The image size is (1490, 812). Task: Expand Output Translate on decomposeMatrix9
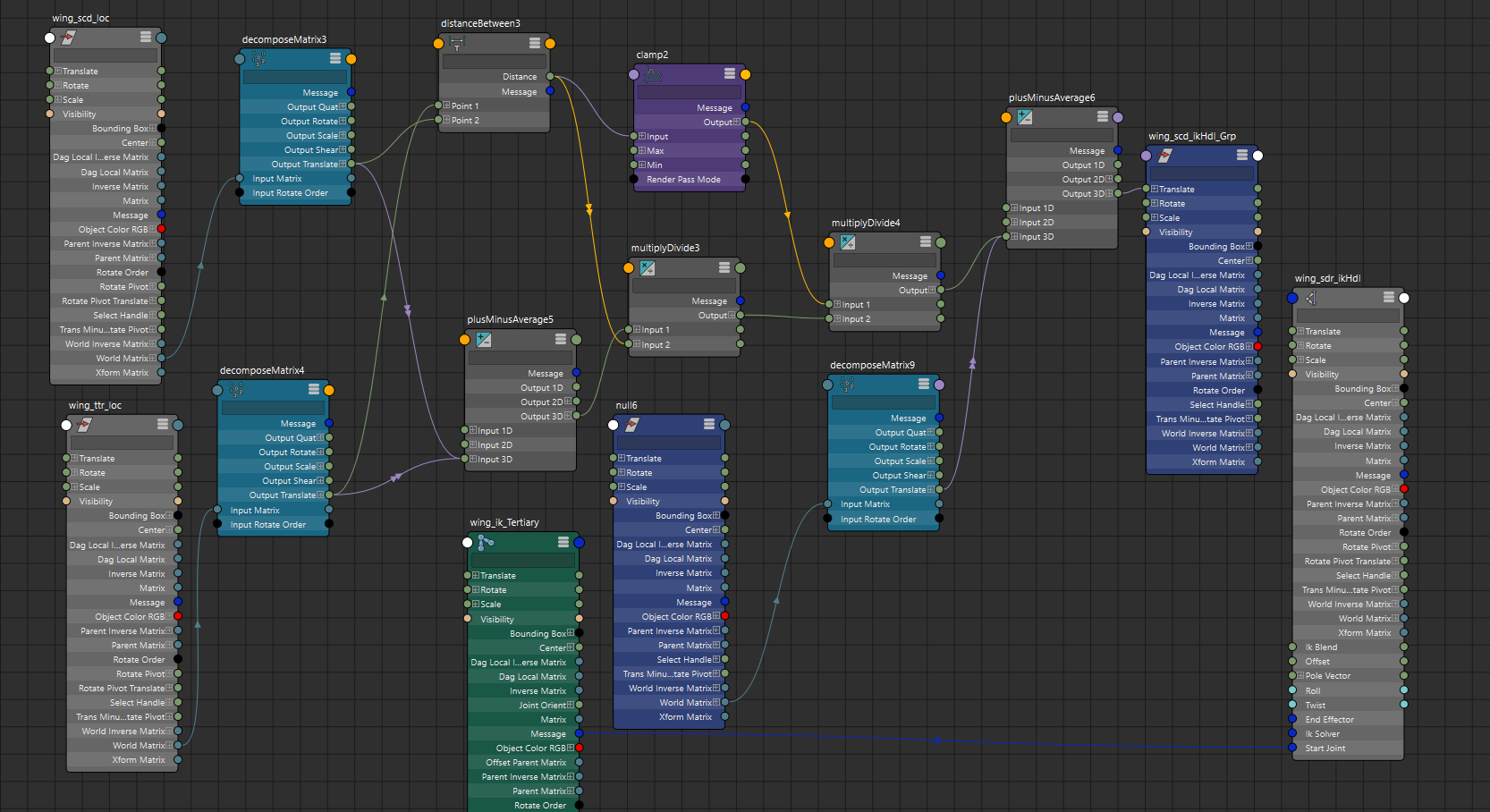tap(930, 490)
